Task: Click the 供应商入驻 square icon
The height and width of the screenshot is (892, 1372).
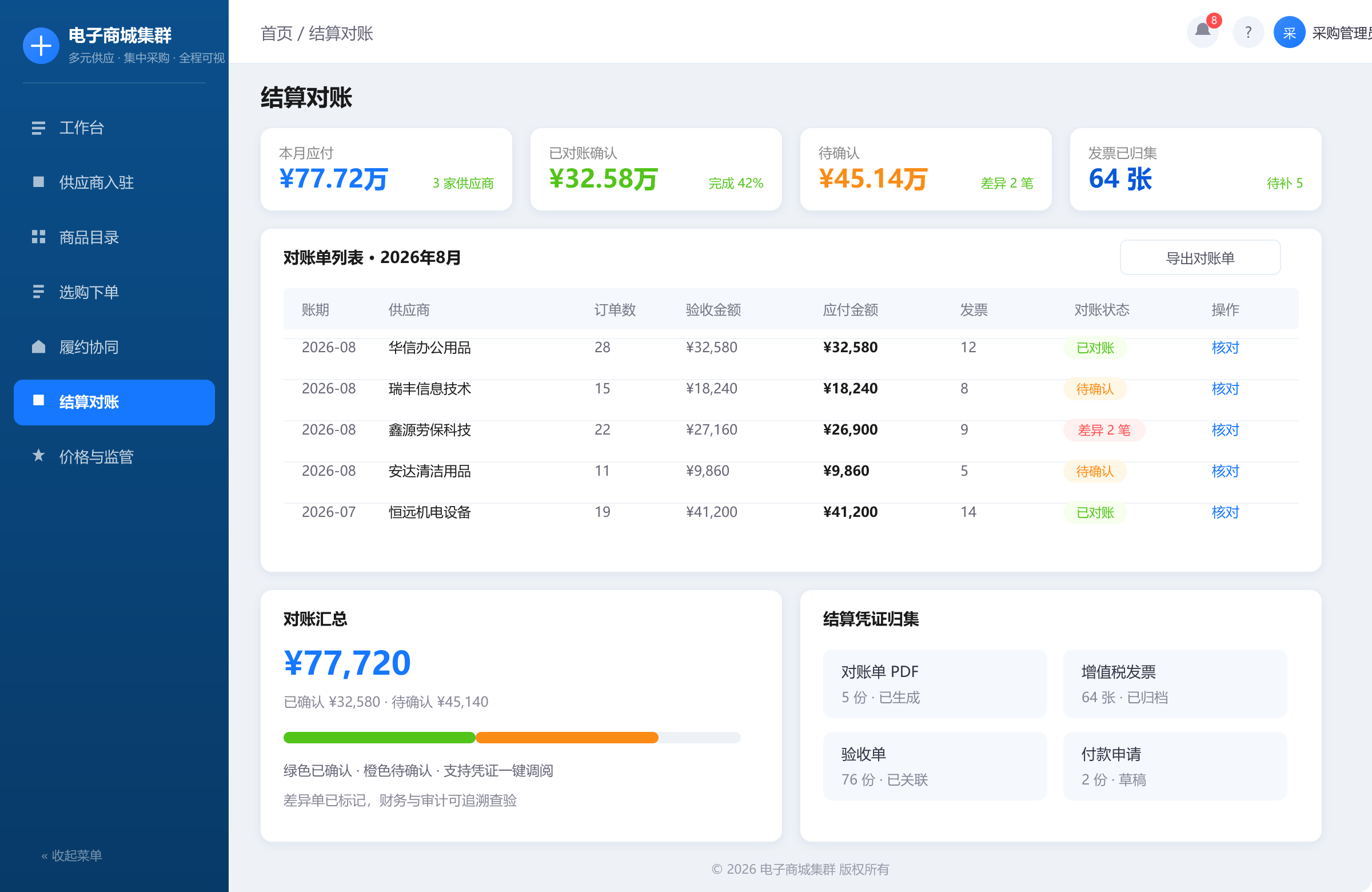Action: (39, 182)
